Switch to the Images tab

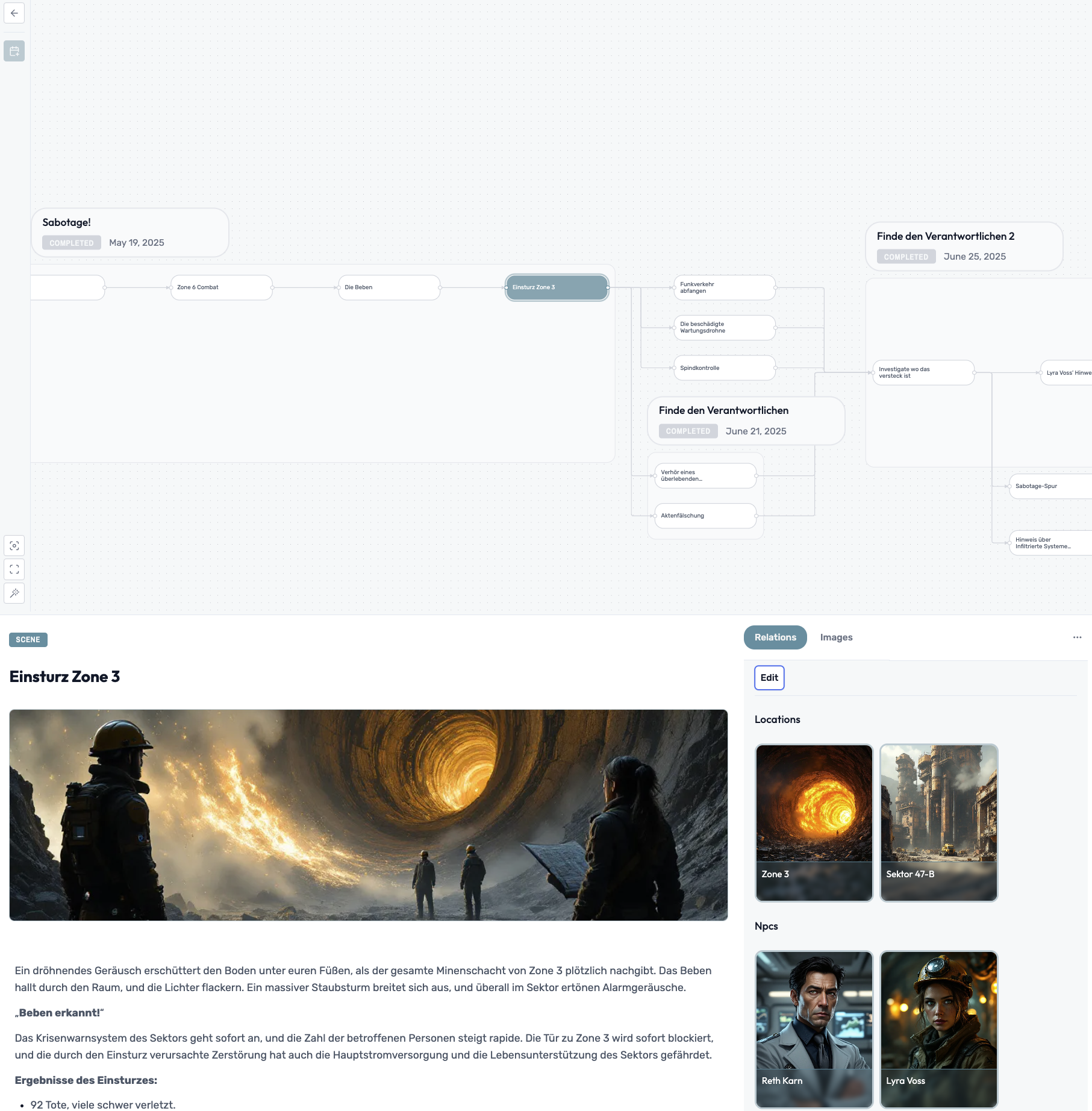[x=836, y=637]
